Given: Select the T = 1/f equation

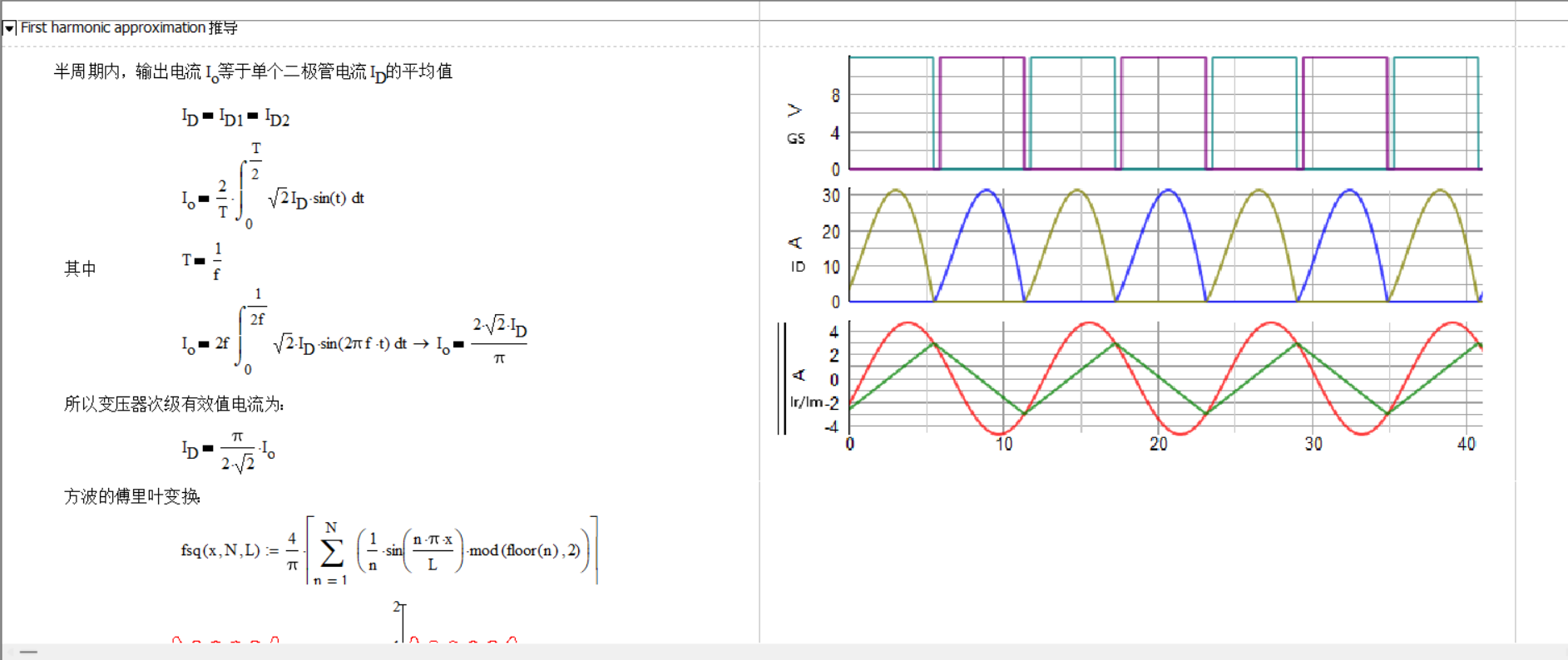Looking at the screenshot, I should pos(202,260).
